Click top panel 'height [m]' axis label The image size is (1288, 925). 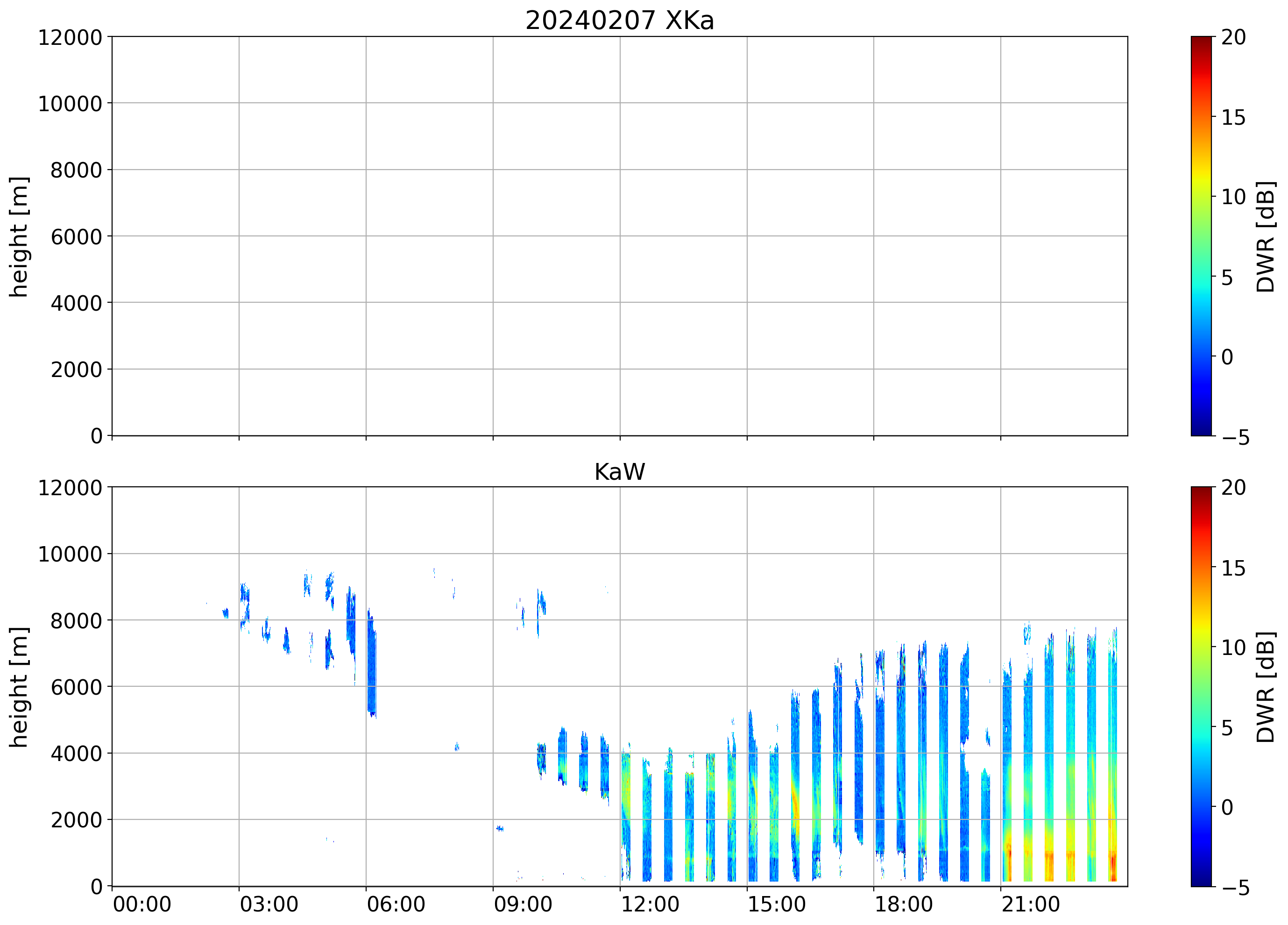click(x=19, y=236)
